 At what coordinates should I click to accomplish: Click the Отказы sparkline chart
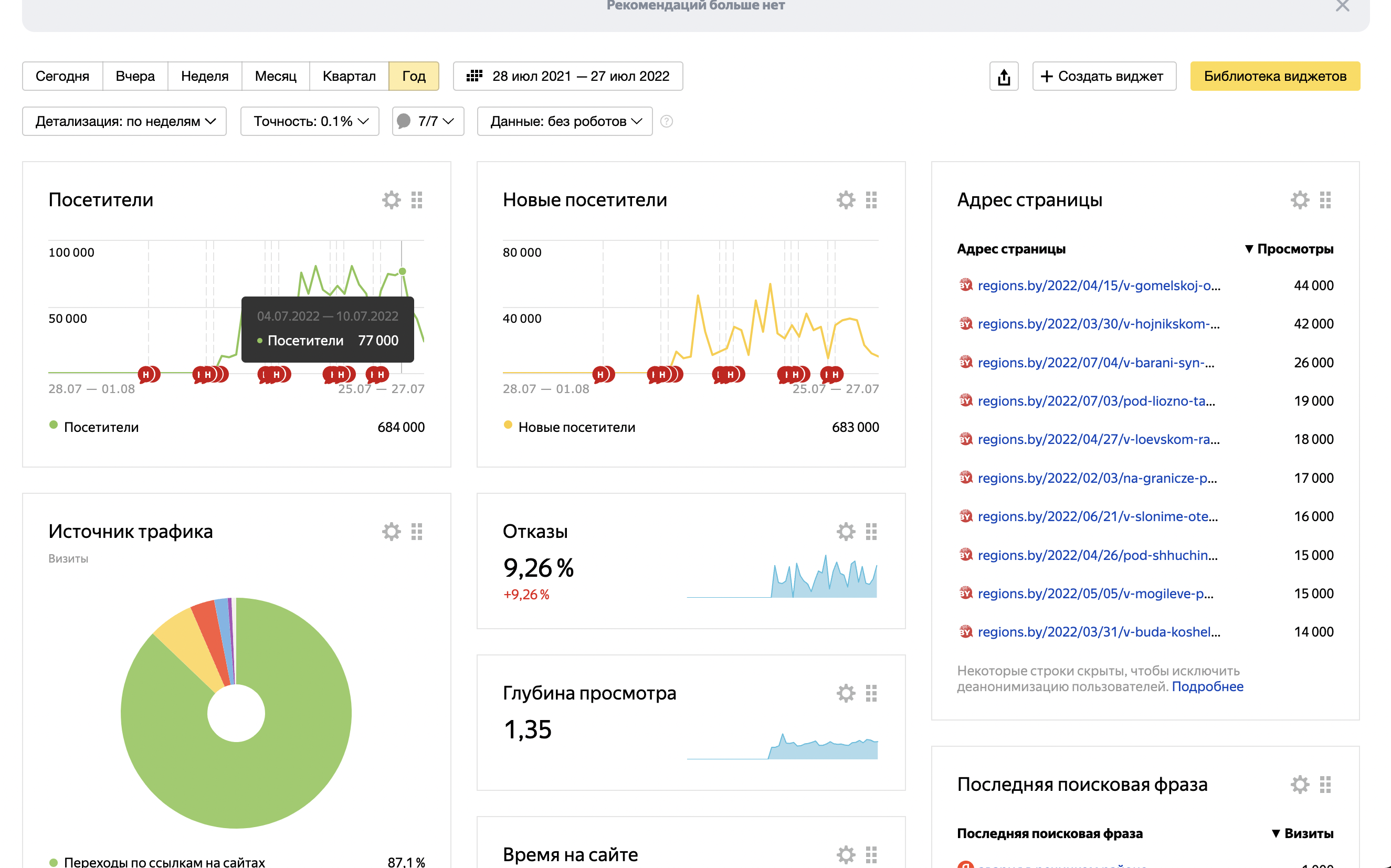point(782,576)
